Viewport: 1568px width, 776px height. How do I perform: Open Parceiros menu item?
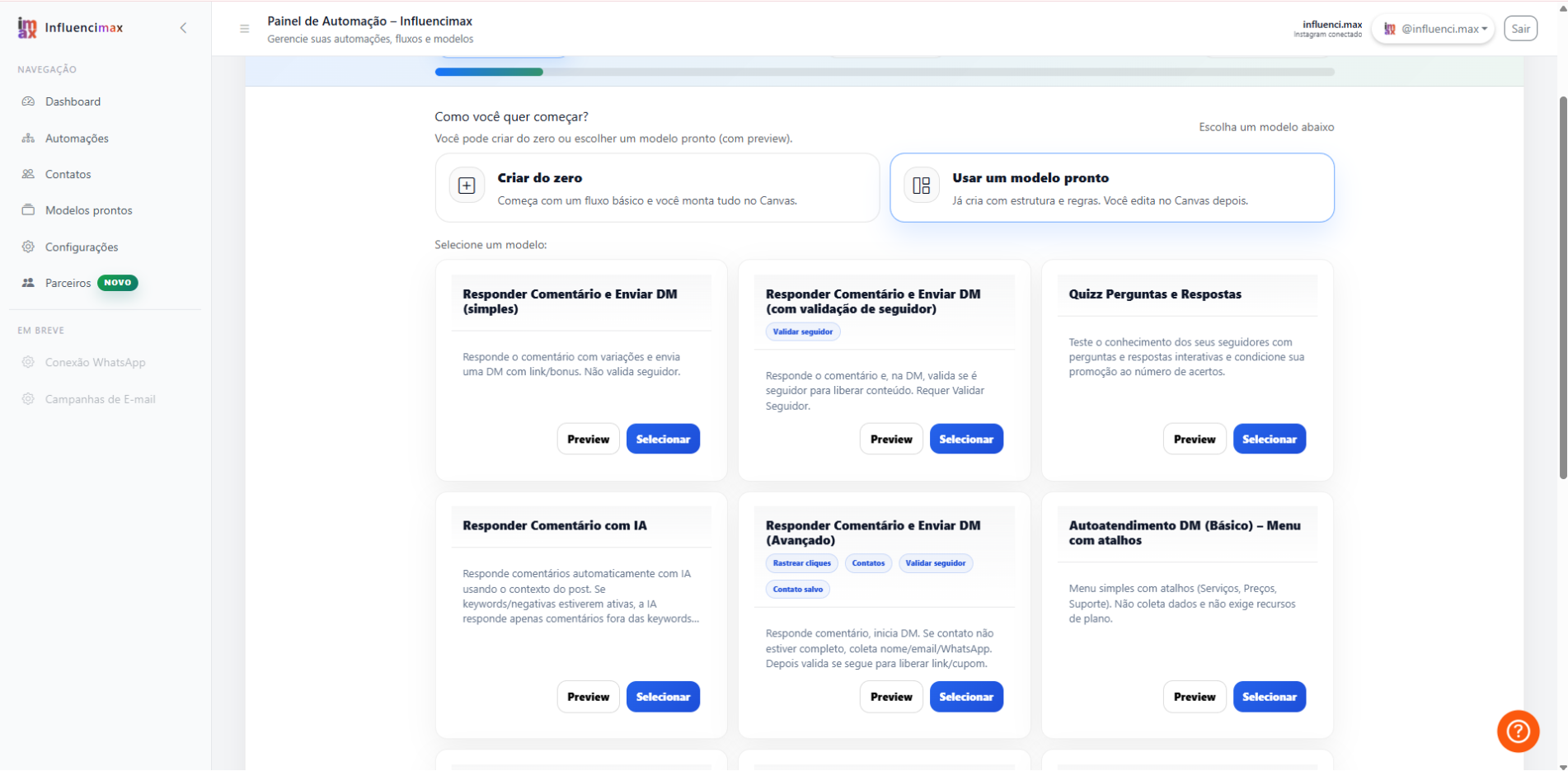(x=68, y=283)
